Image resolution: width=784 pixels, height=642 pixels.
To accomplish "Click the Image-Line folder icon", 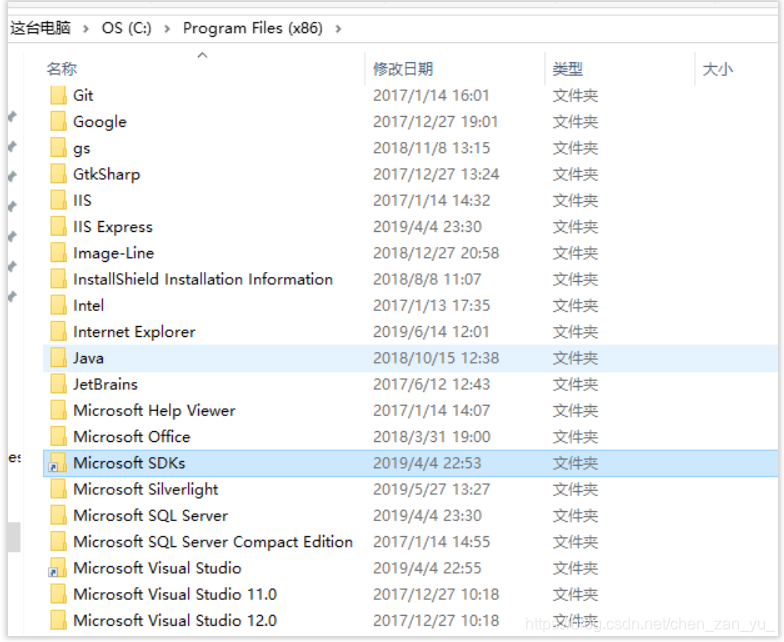I will 58,252.
